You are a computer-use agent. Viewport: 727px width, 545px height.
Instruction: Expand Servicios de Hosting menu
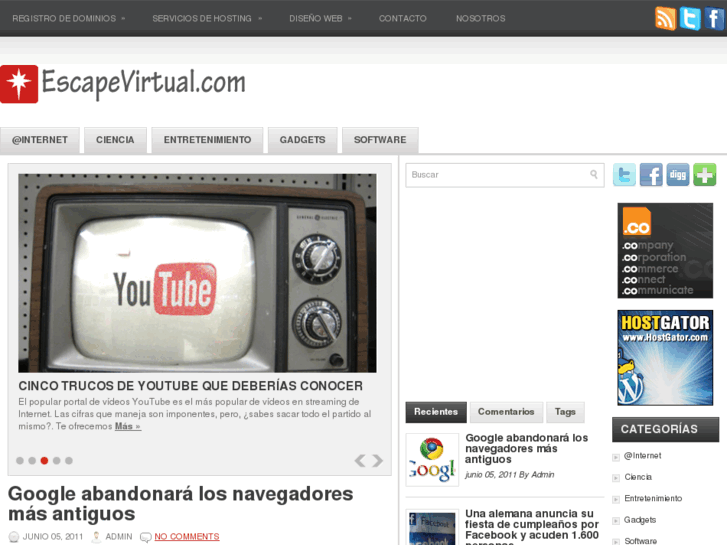coord(207,19)
